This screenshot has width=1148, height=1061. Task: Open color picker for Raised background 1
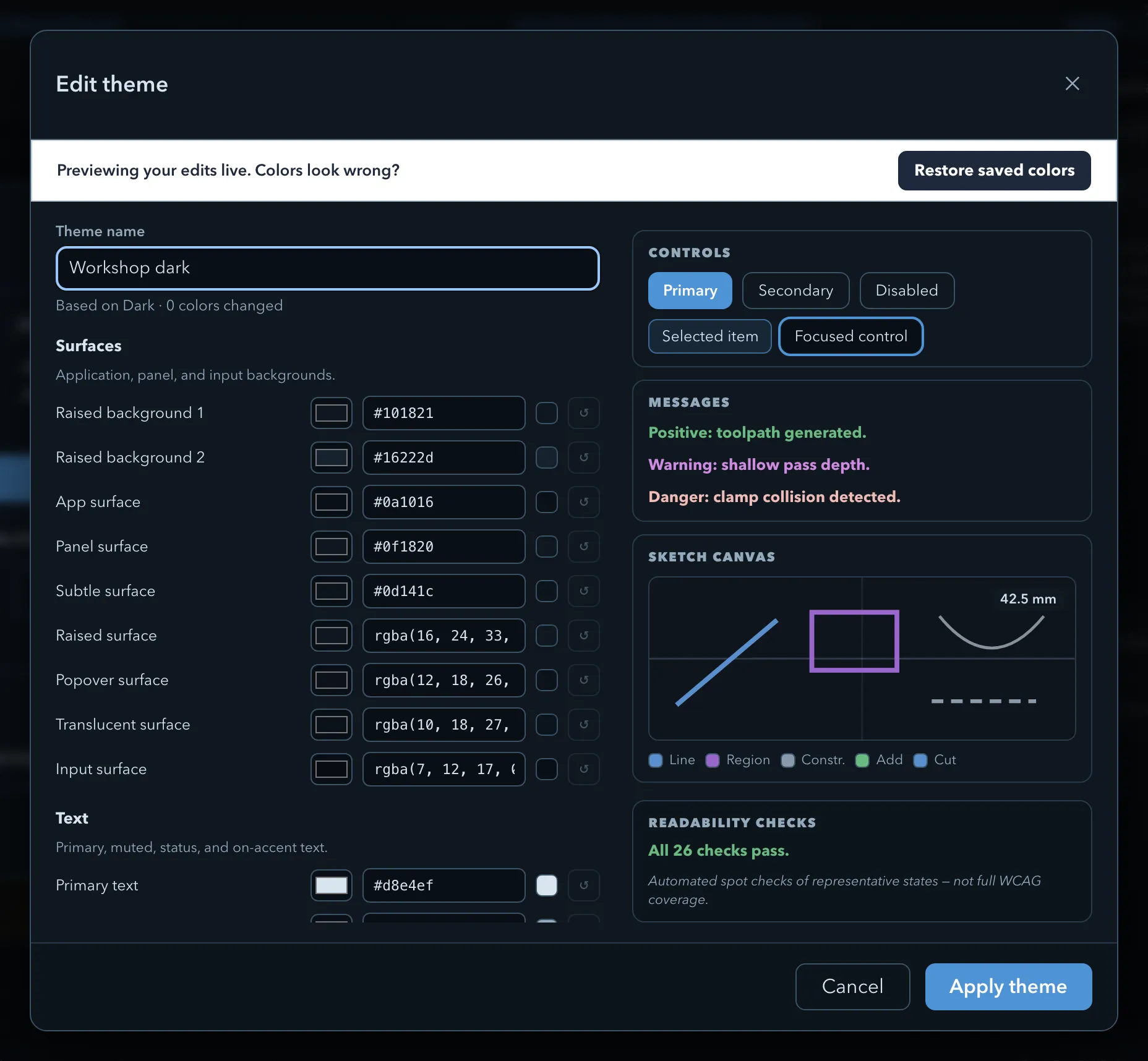click(x=332, y=413)
